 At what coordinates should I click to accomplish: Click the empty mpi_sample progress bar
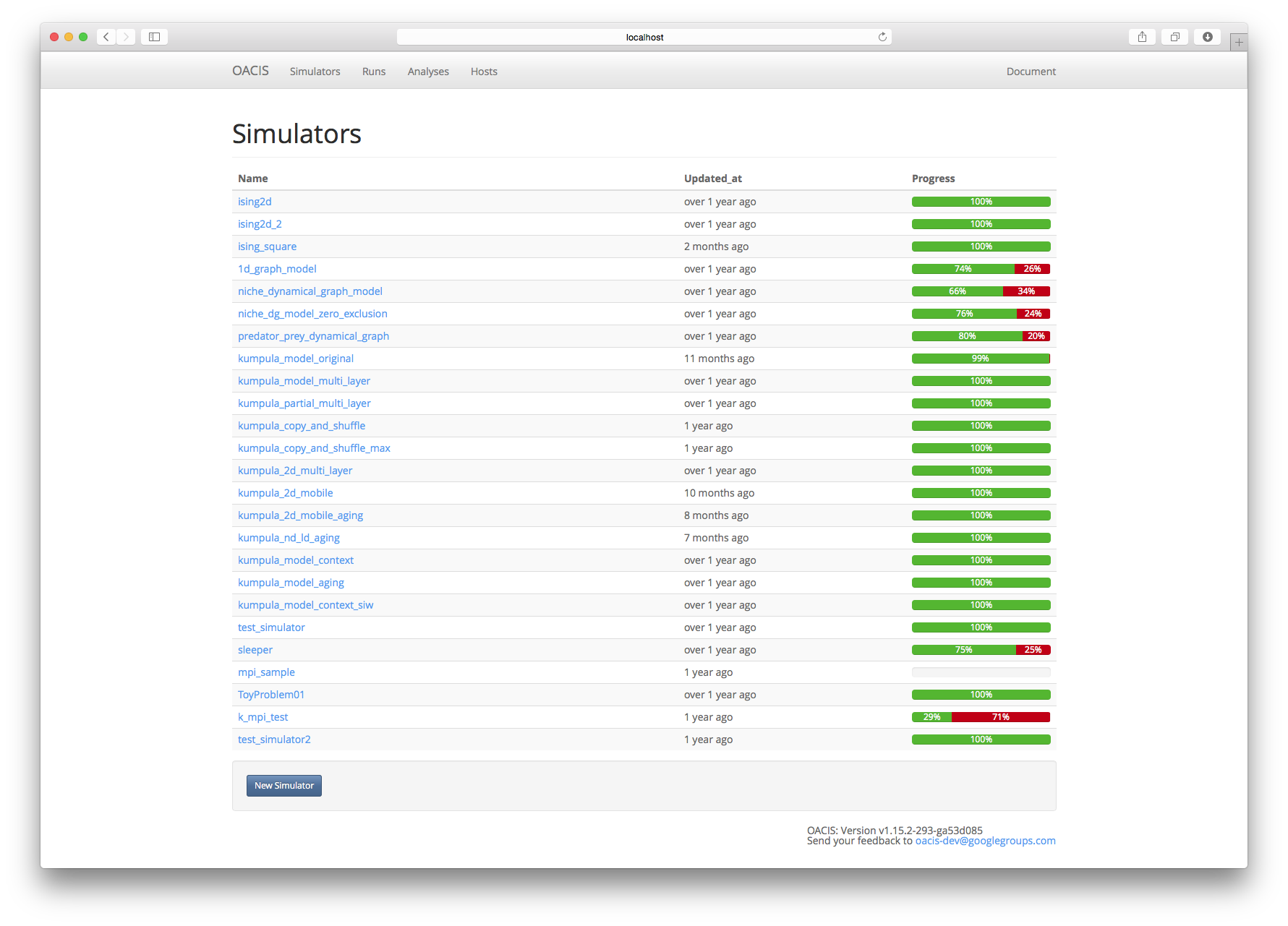pyautogui.click(x=981, y=672)
